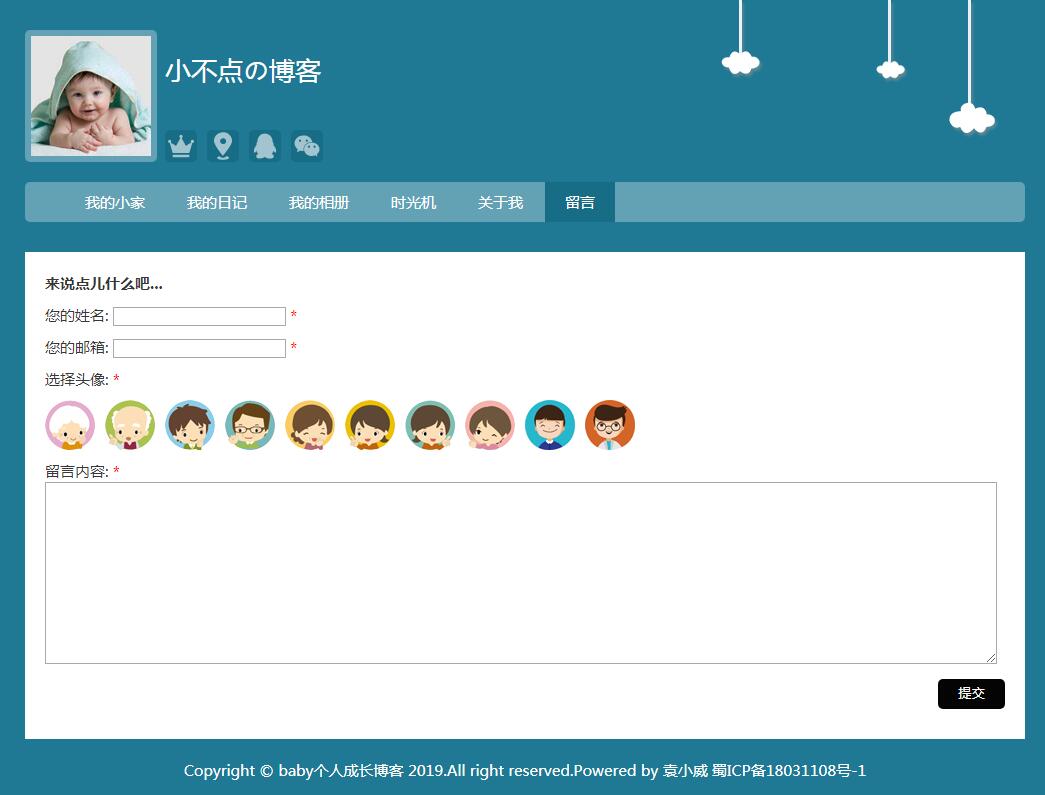
Task: Focus the 您的姓名 name input field
Action: 199,317
